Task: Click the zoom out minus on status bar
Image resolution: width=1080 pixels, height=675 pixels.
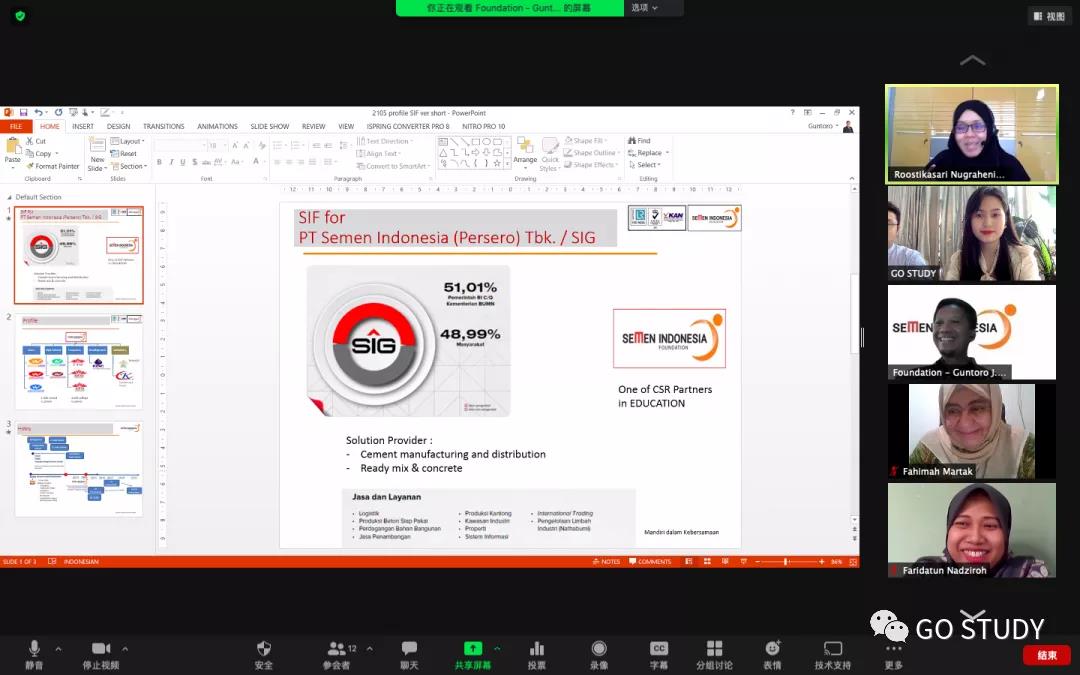Action: tap(758, 562)
